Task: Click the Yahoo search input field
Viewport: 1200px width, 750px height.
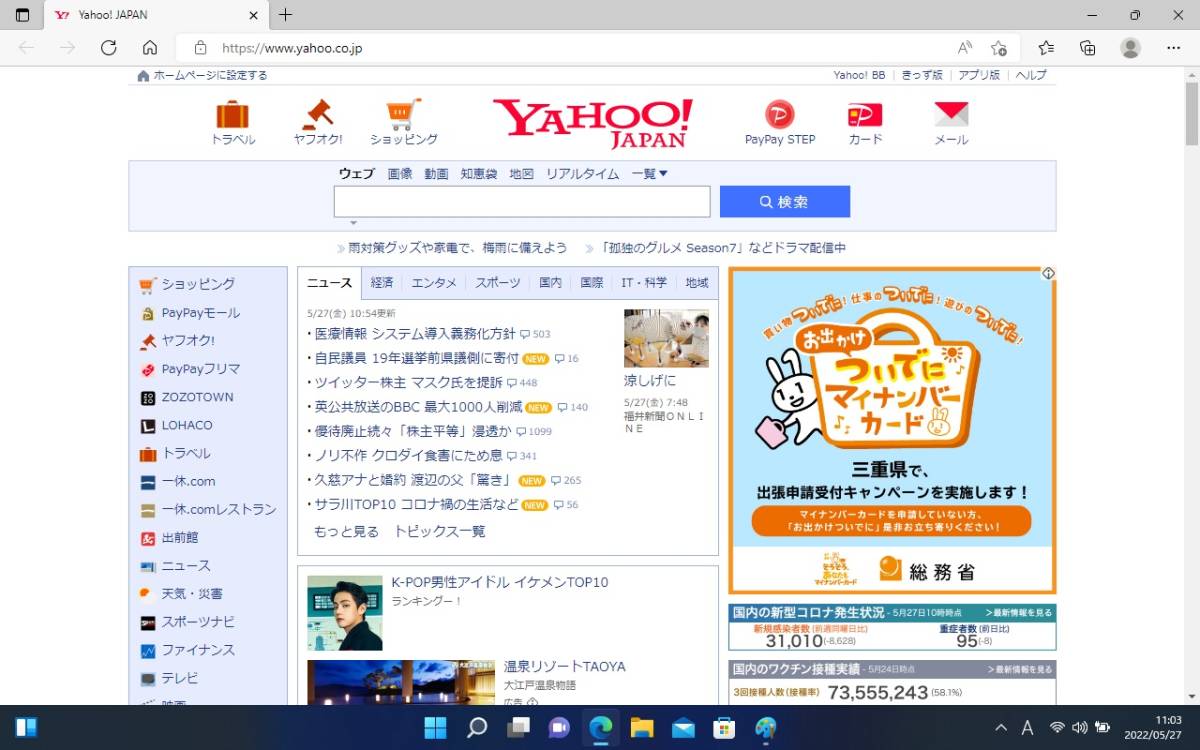Action: point(522,201)
